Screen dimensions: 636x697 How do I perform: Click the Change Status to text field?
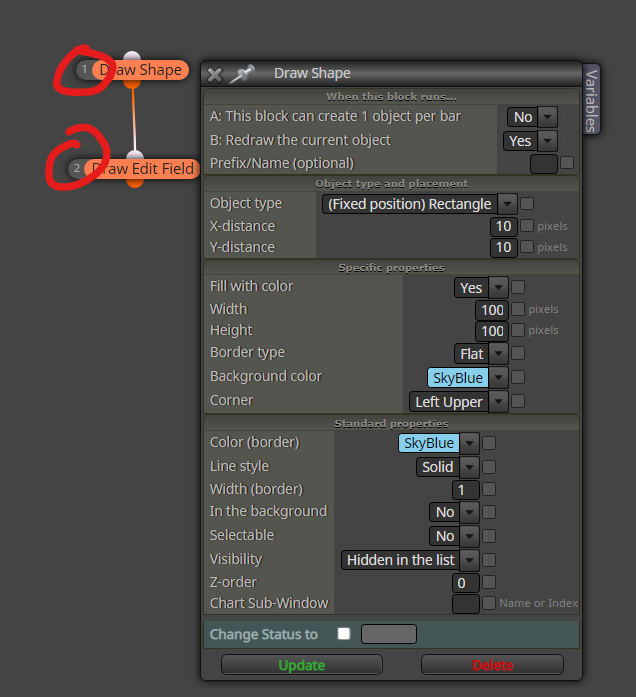point(389,634)
